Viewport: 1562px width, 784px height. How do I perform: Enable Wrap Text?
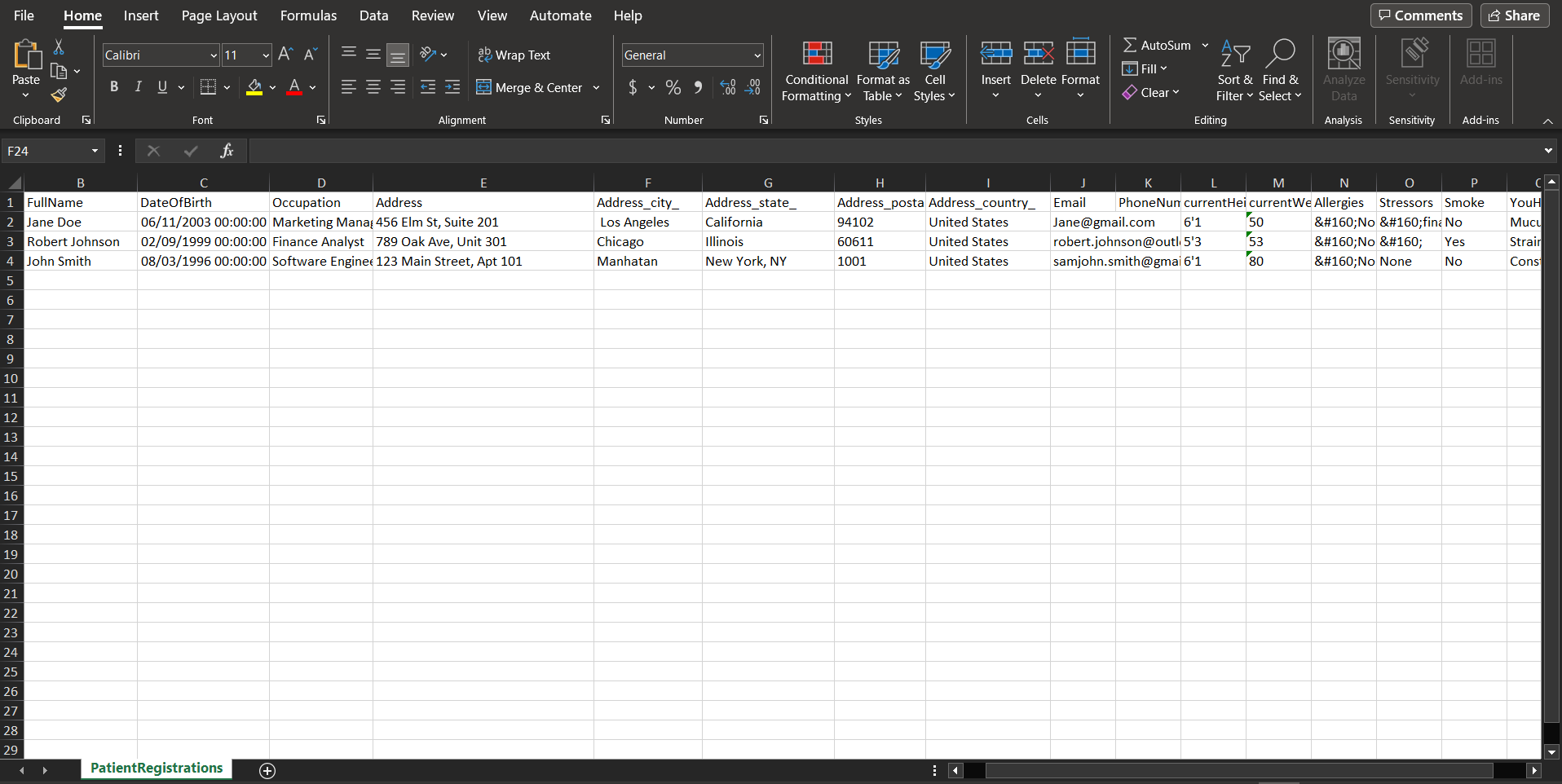[514, 55]
